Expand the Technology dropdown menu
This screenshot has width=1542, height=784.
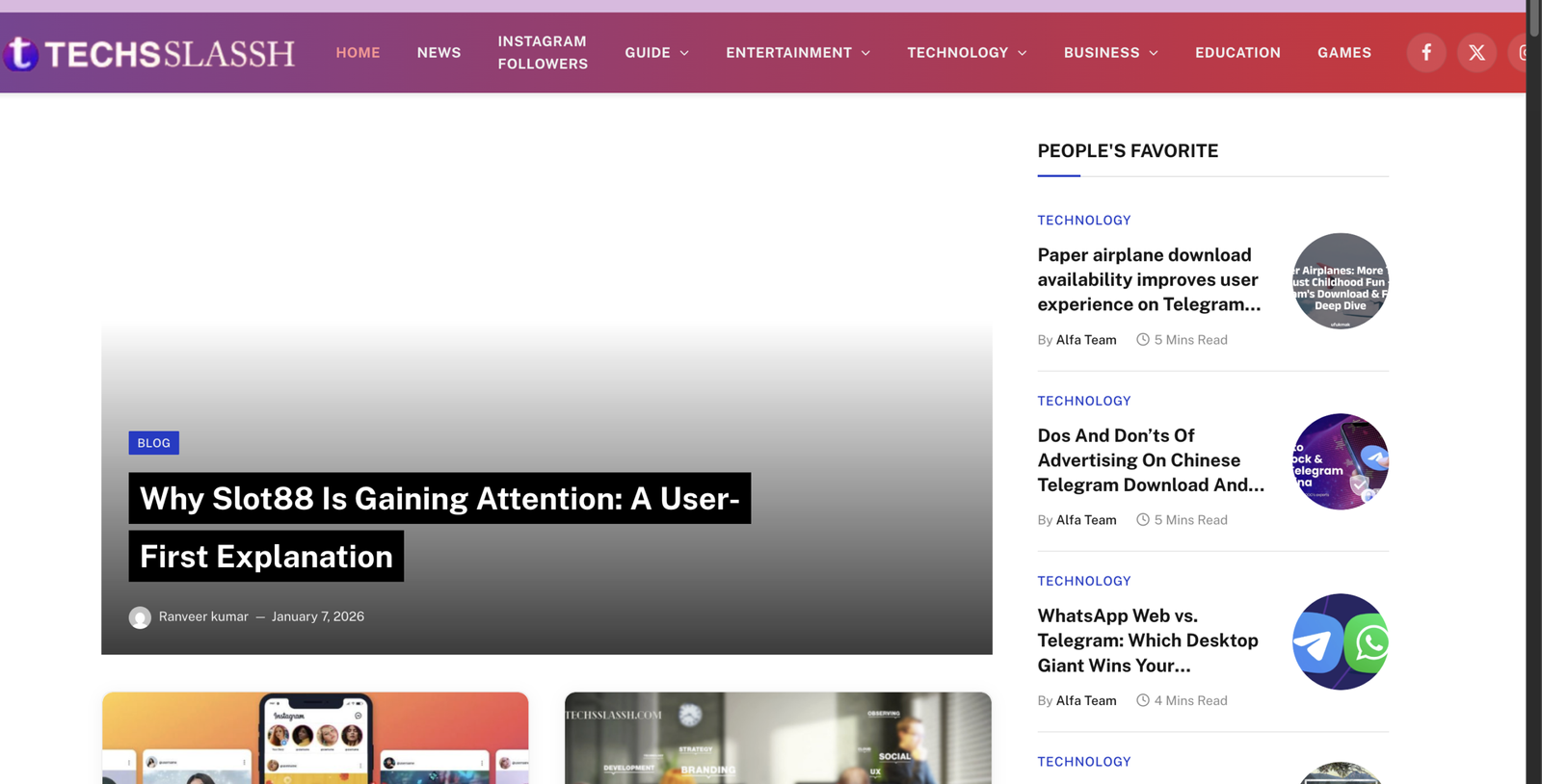point(966,53)
